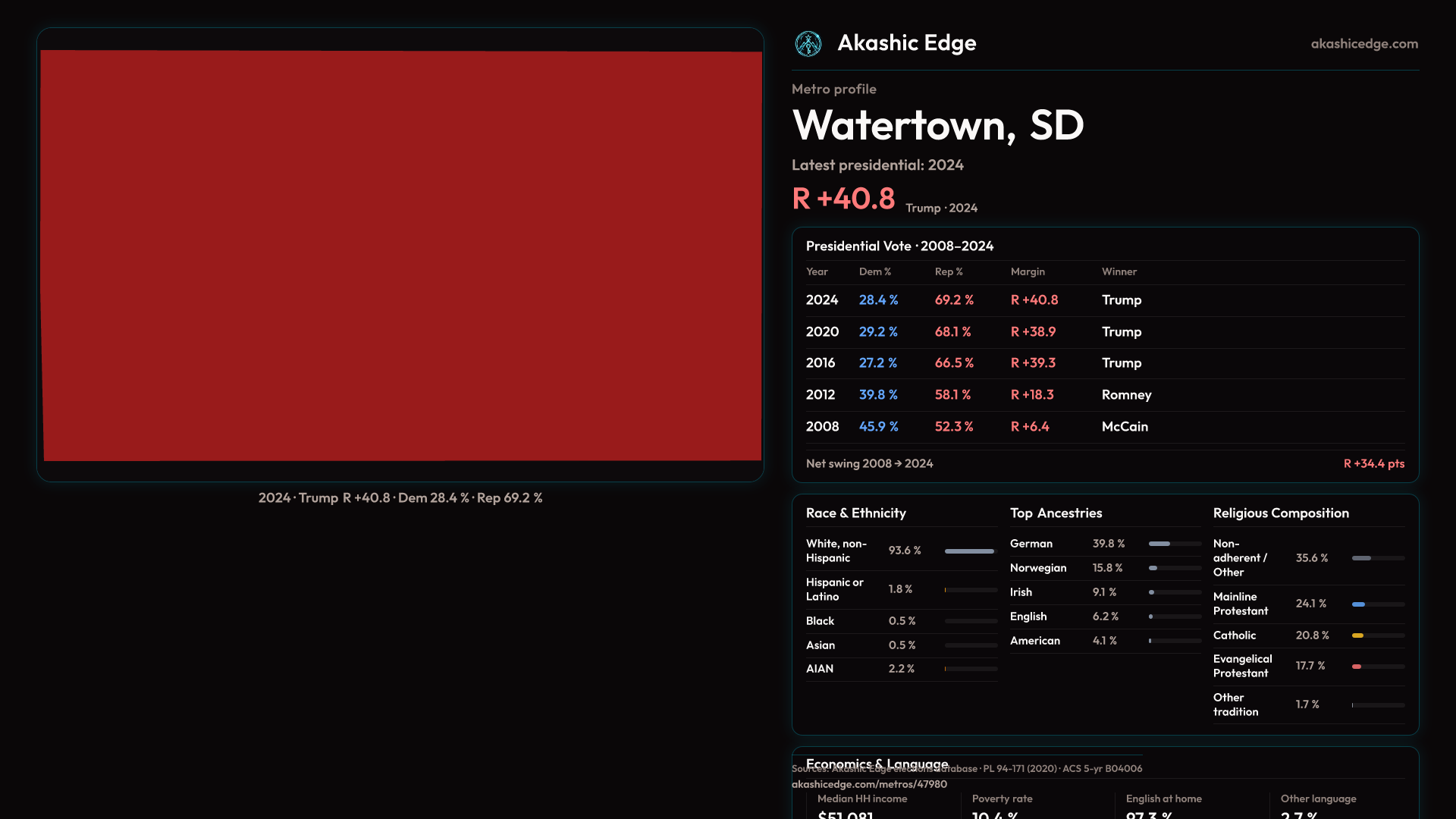Click the Akashic Edge logo icon
This screenshot has width=1456, height=819.
[x=808, y=44]
